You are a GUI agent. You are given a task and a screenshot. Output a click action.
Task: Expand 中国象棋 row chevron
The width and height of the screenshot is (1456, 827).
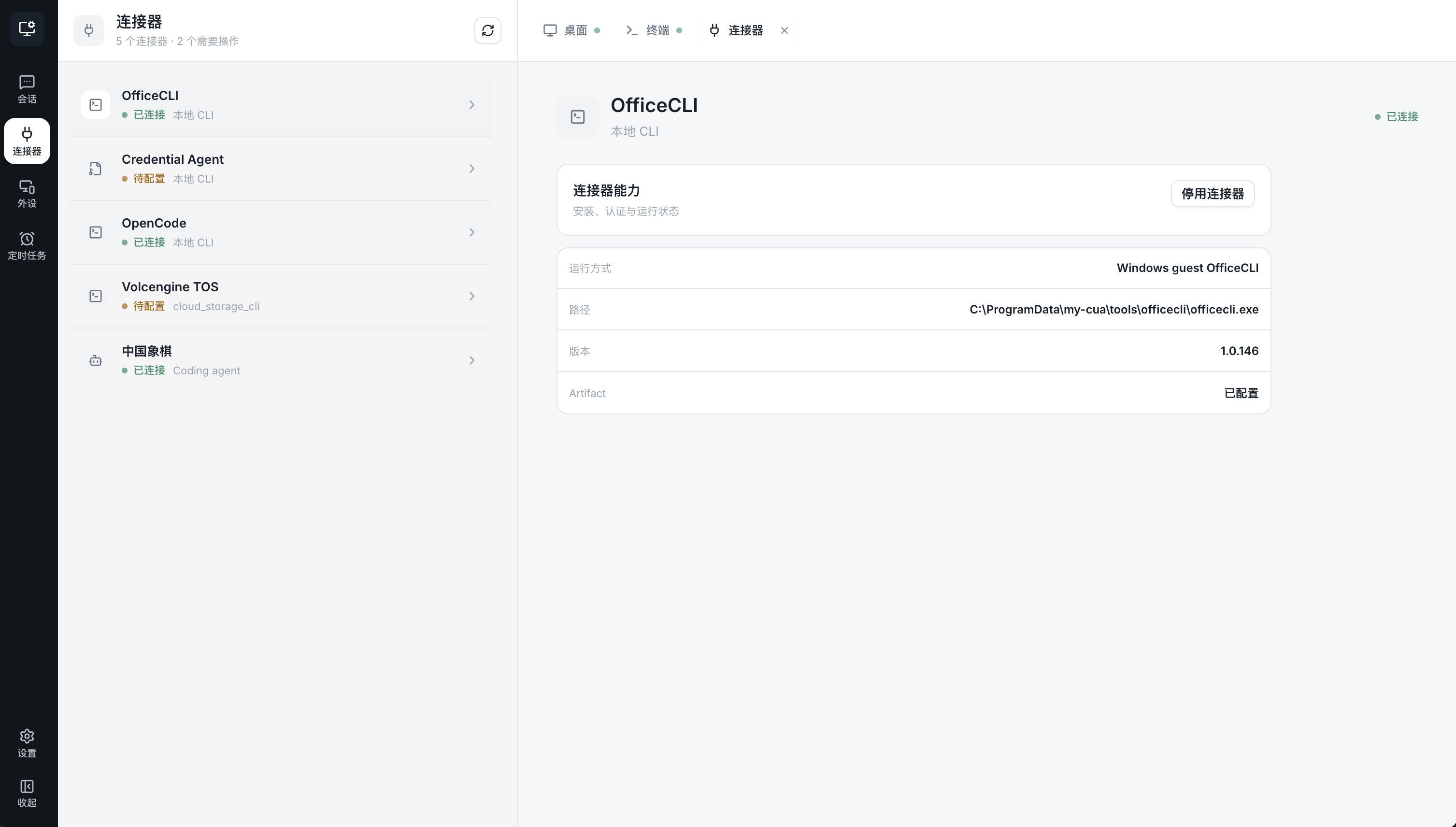coord(472,360)
